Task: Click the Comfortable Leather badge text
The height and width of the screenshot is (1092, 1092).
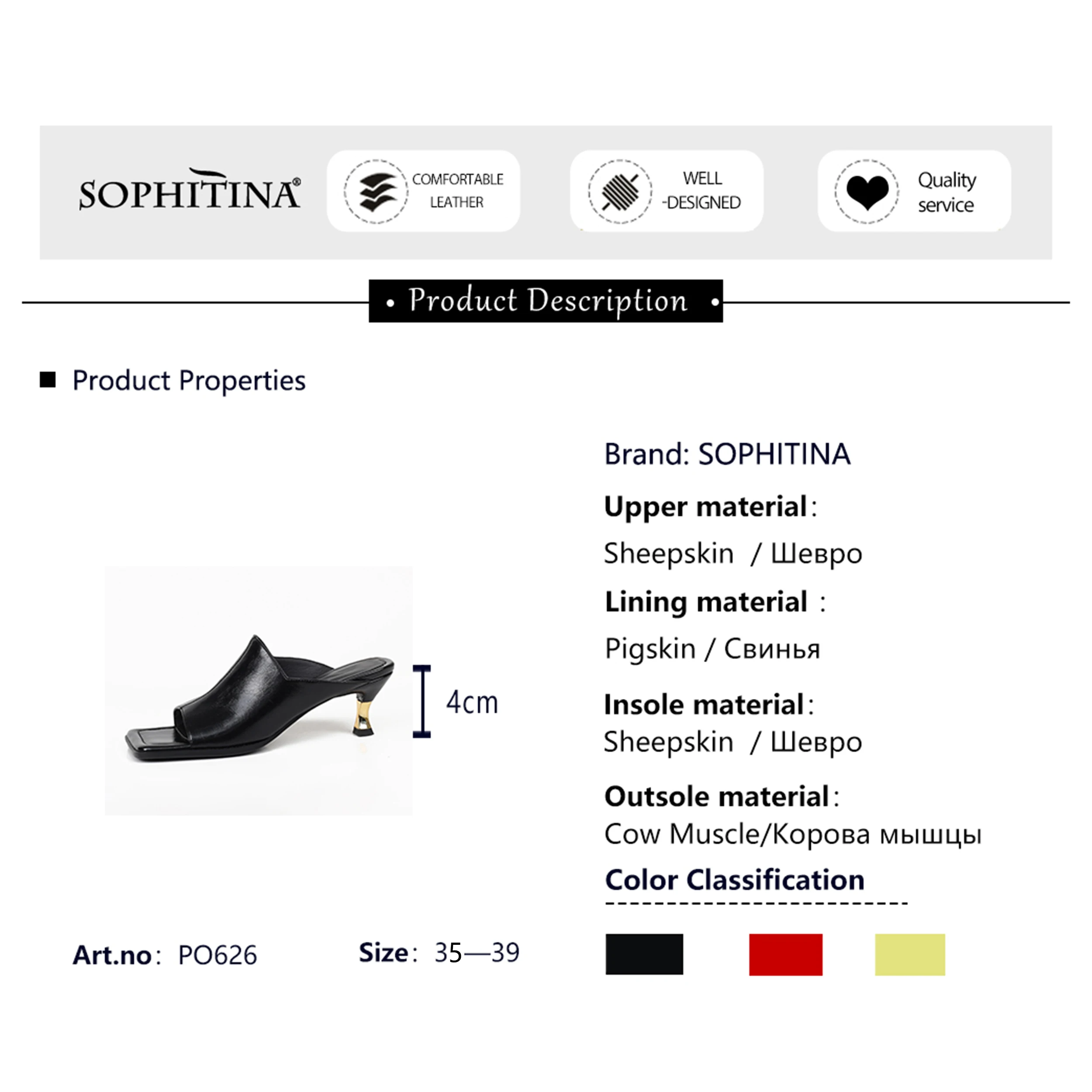Action: (x=457, y=190)
